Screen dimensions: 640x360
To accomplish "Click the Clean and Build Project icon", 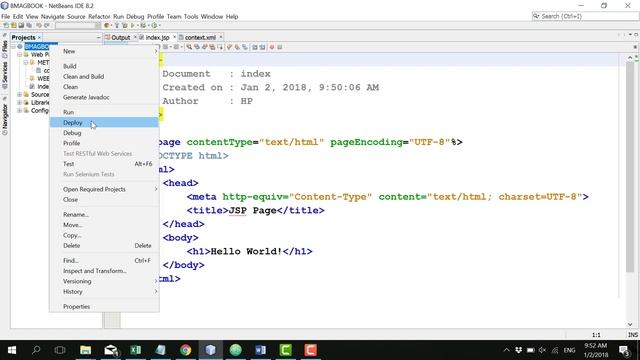I will (x=124, y=25).
